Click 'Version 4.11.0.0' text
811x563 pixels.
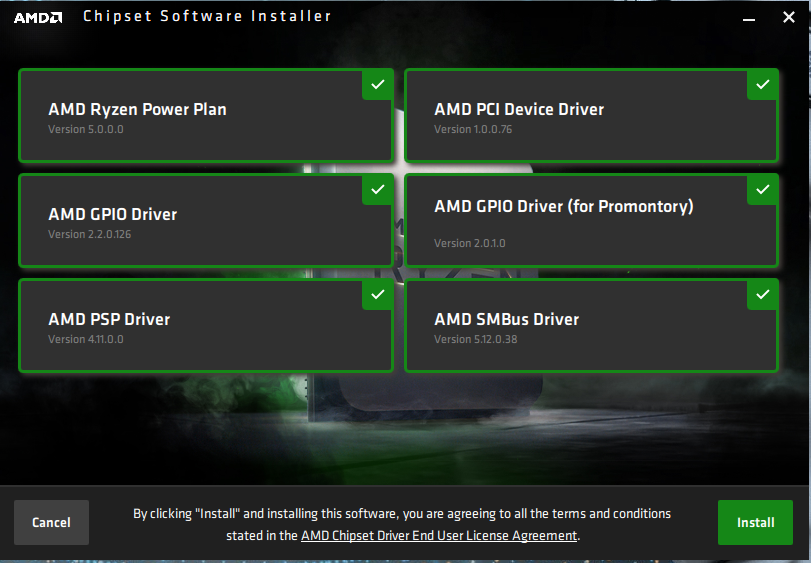(x=86, y=339)
